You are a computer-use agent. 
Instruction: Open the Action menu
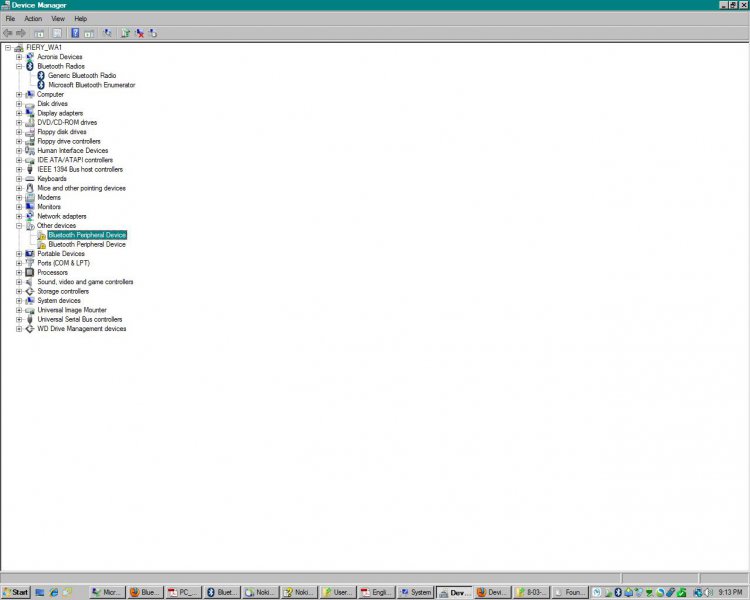33,19
